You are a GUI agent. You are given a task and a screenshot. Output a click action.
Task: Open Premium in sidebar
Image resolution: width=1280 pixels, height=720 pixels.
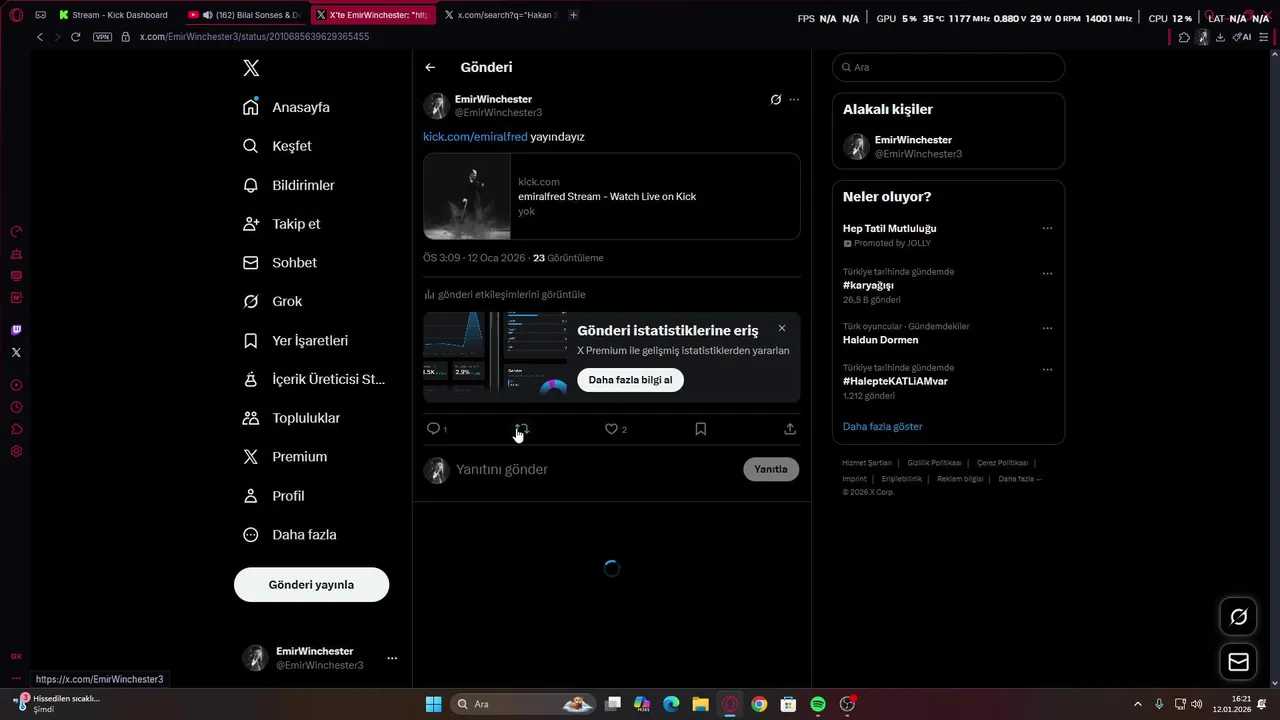(286, 456)
